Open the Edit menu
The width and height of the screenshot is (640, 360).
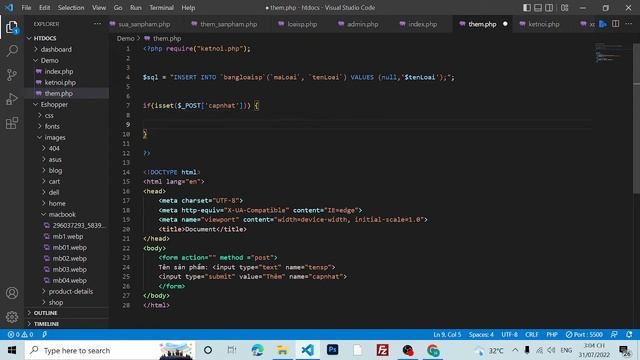coord(44,7)
